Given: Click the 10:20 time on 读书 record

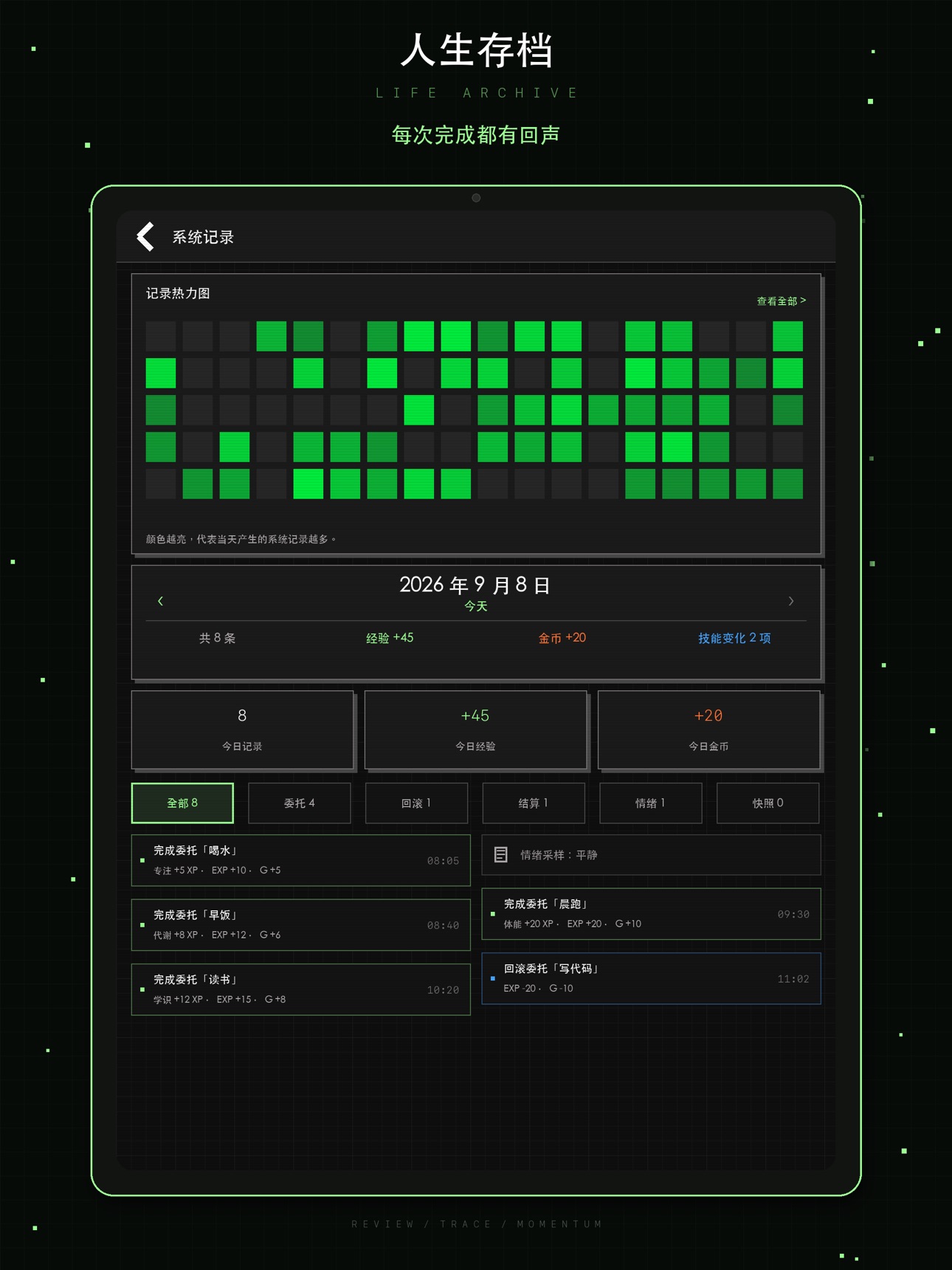Looking at the screenshot, I should 443,990.
